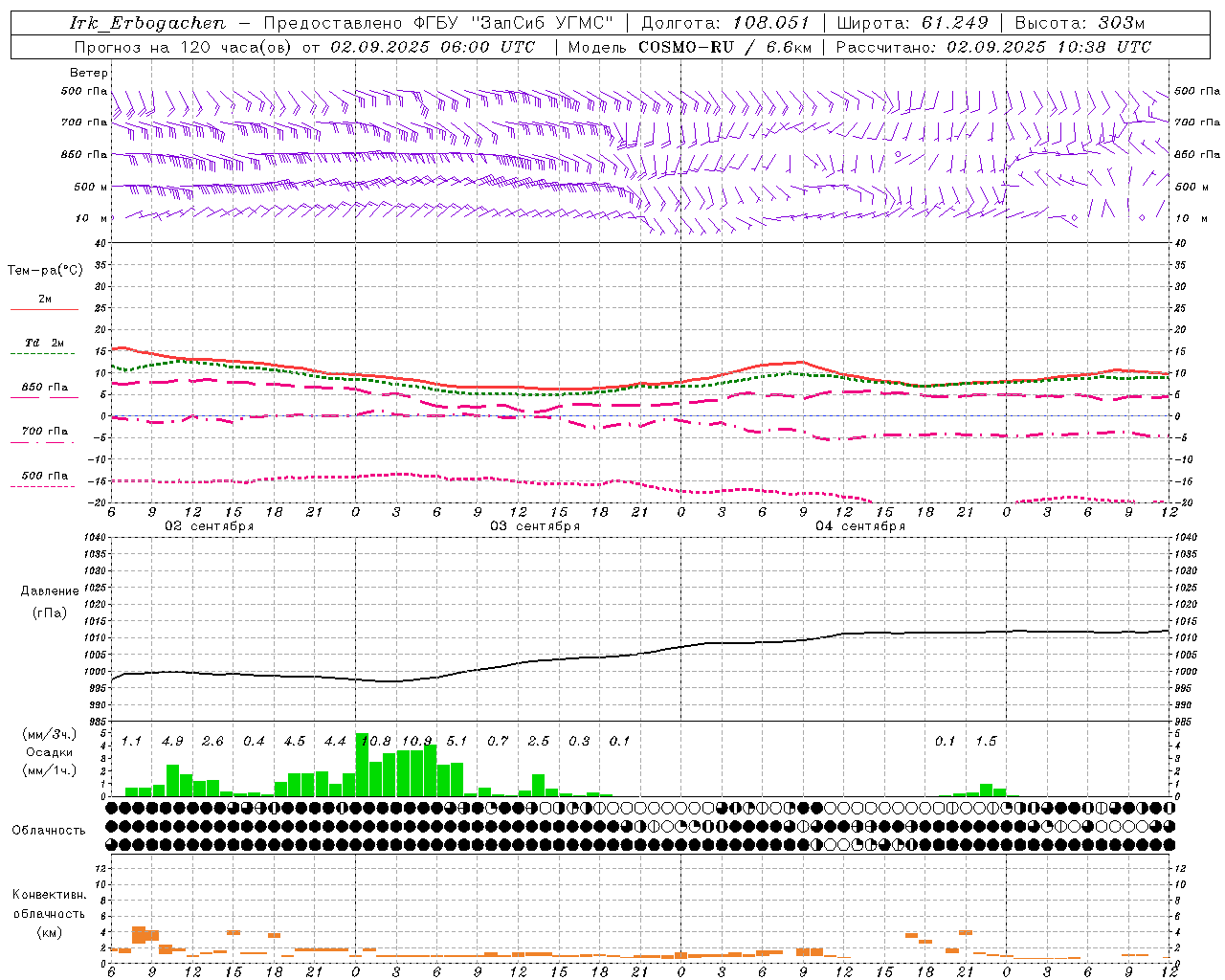Click the forecast start time 02.09.2025 06:00 UTC
Image resolution: width=1225 pixels, height=980 pixels.
tap(433, 47)
